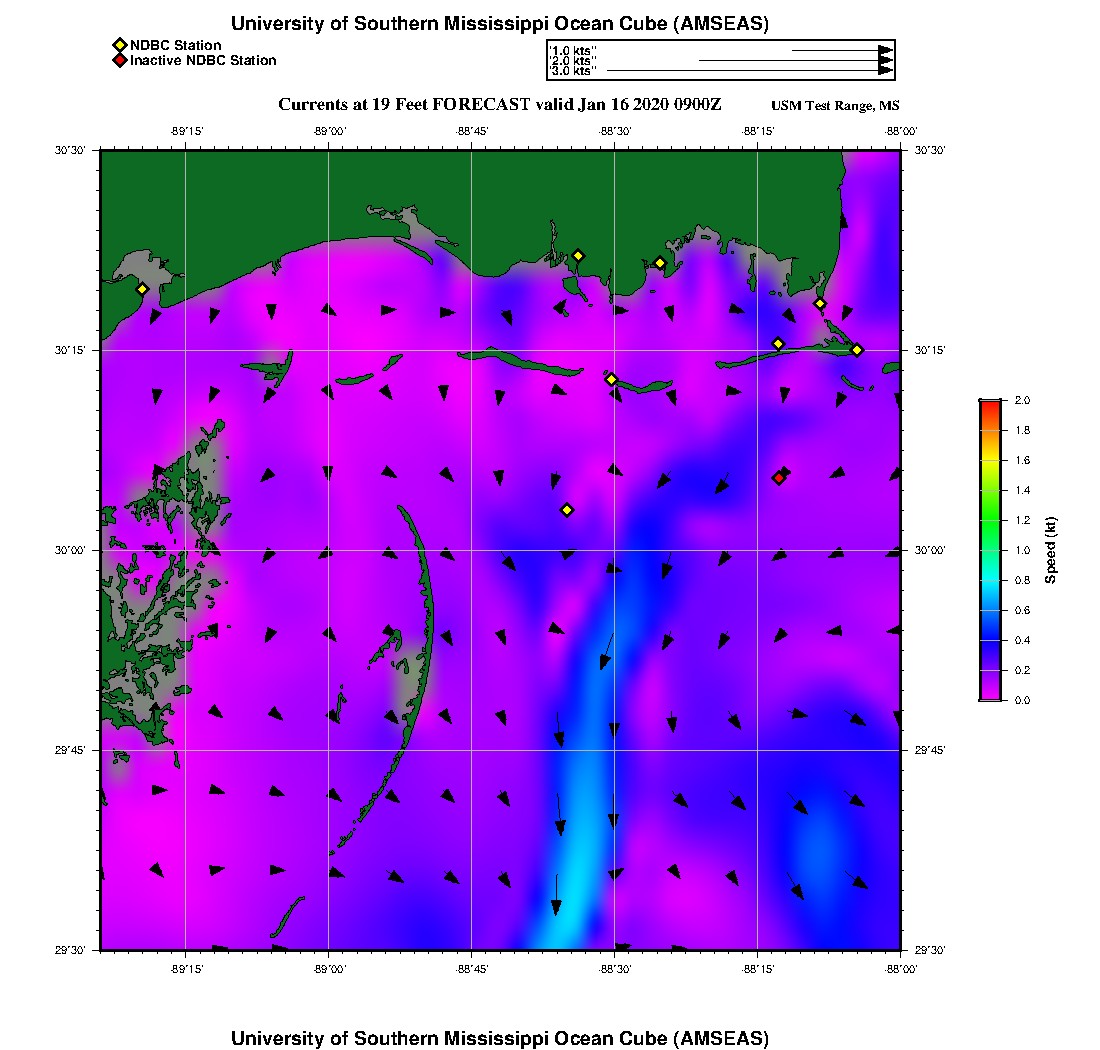Click the yellow station directly above the red marker
Image resolution: width=1100 pixels, height=1050 pixels.
click(x=778, y=344)
